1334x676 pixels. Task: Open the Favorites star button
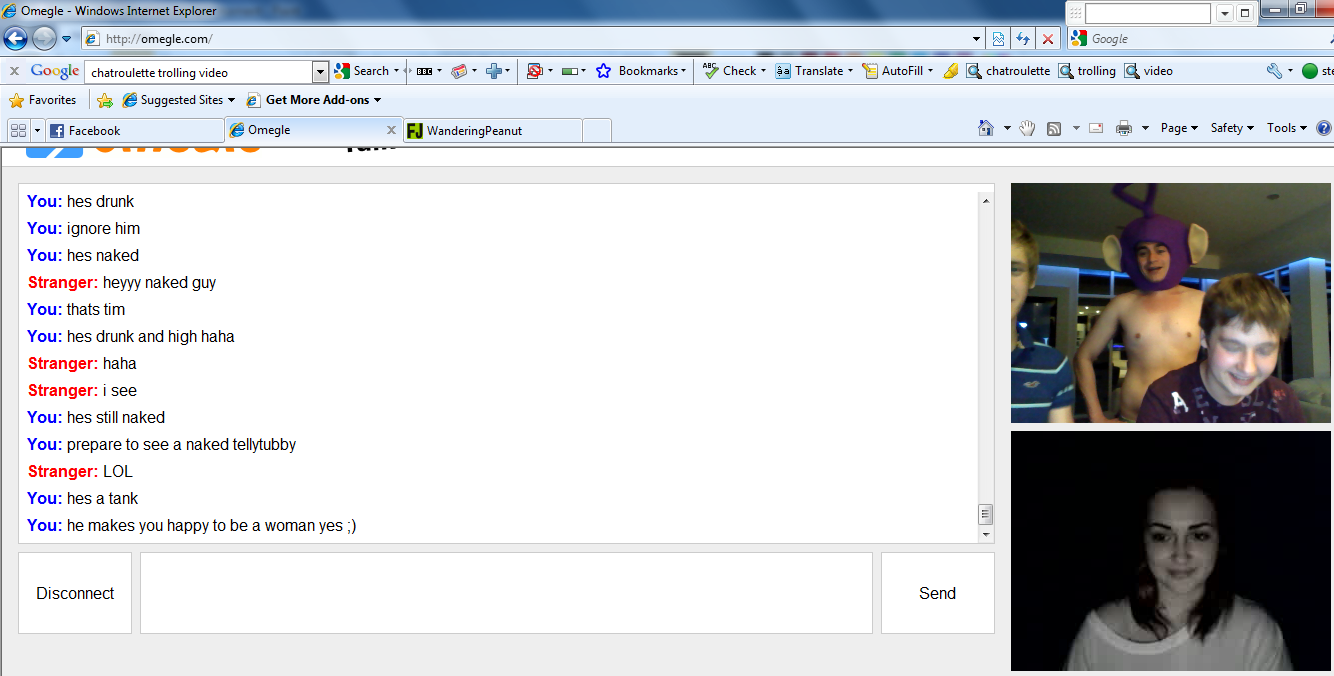[43, 100]
